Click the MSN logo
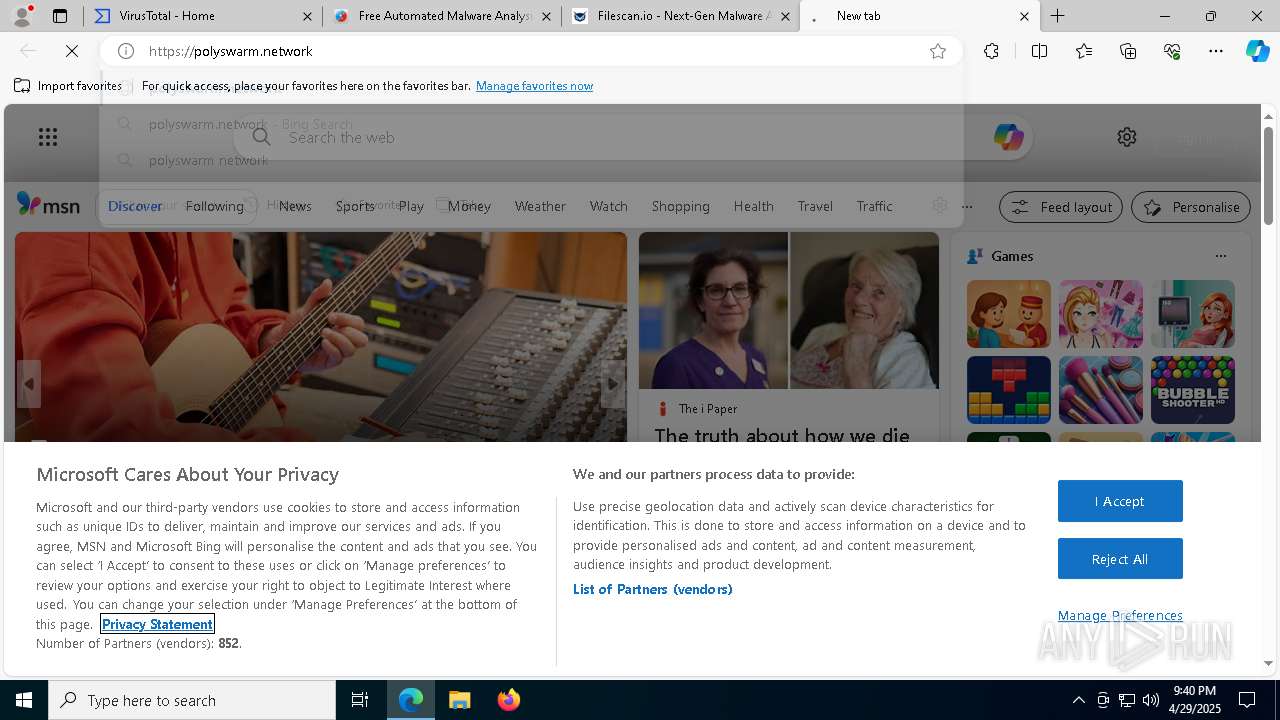1280x720 pixels. point(48,206)
